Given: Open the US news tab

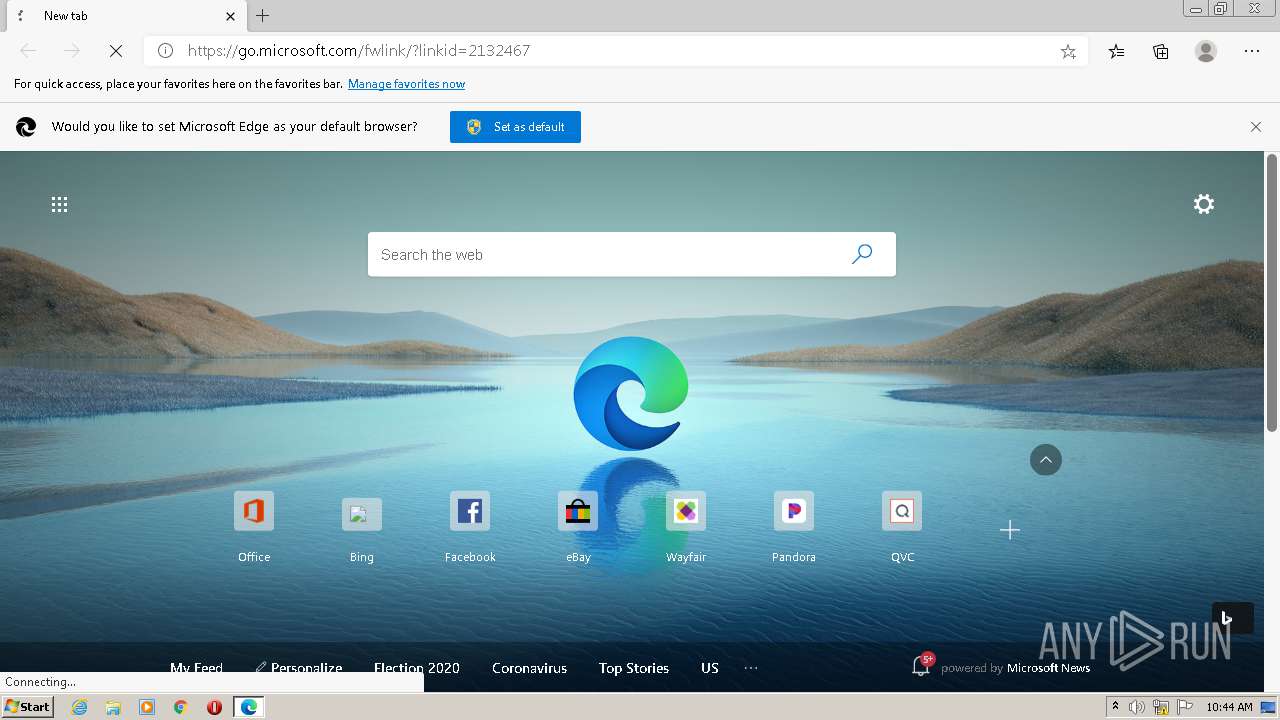Looking at the screenshot, I should point(710,668).
